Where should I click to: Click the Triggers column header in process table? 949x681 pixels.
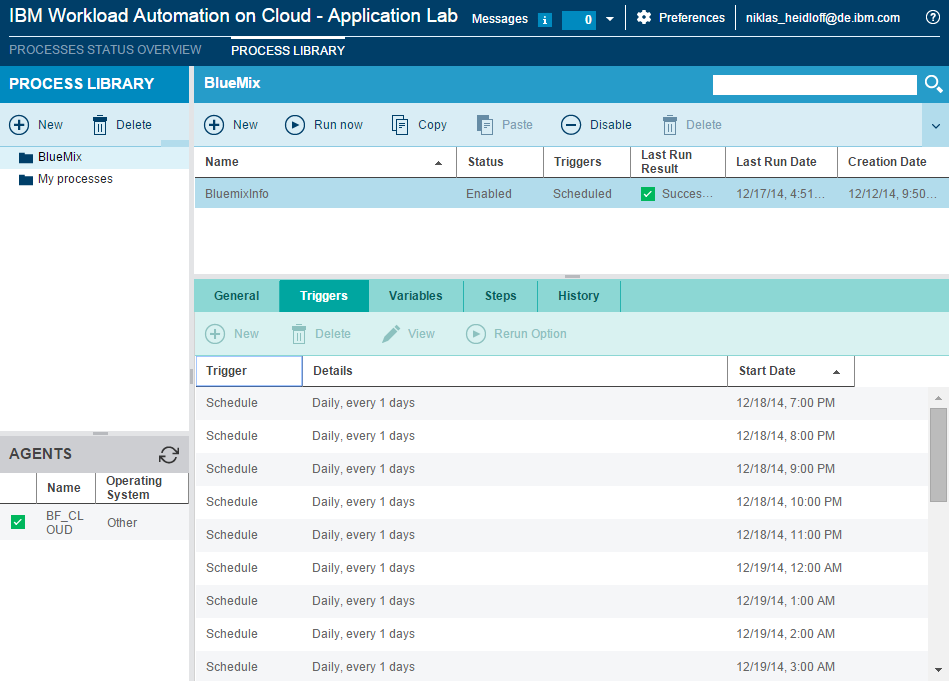tap(587, 162)
